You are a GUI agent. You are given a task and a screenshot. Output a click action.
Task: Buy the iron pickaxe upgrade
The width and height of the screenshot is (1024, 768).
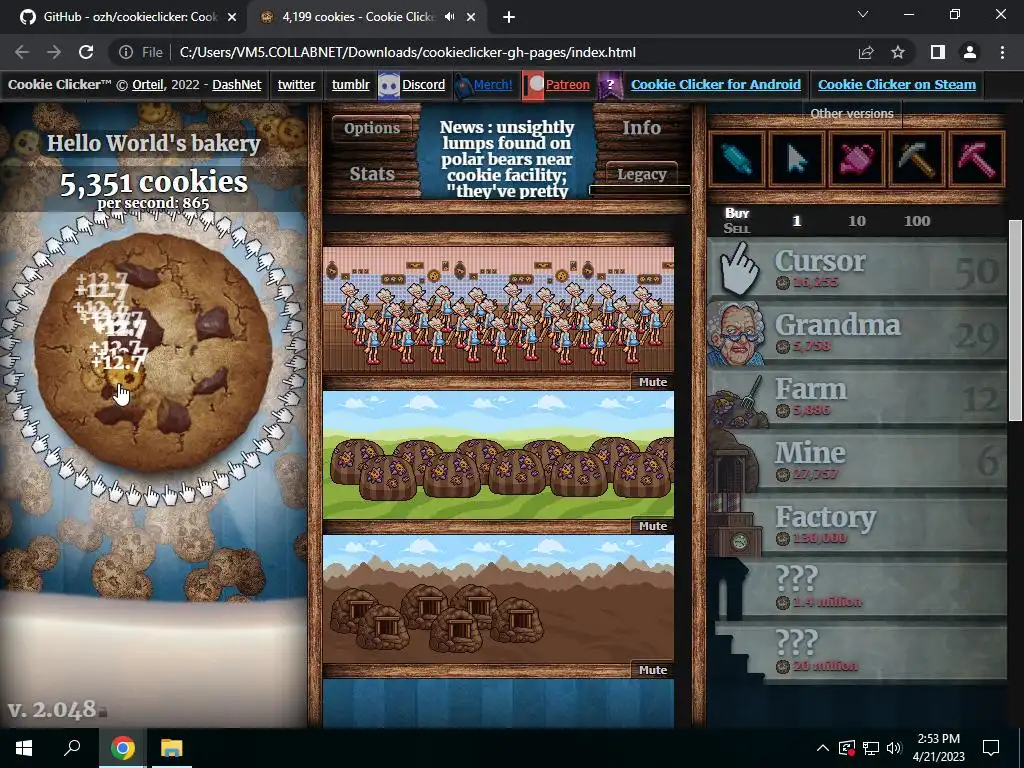click(x=917, y=159)
